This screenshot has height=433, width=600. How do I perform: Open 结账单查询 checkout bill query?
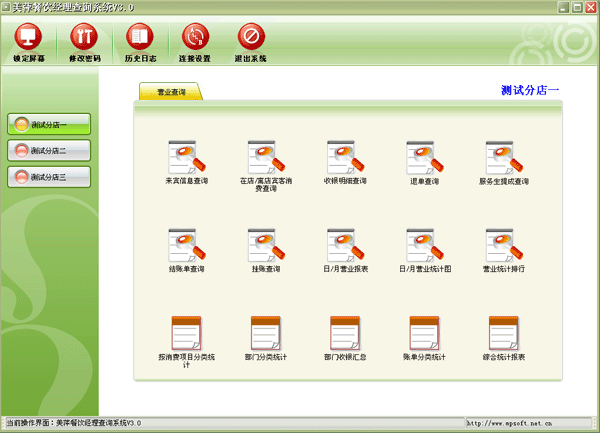click(185, 246)
